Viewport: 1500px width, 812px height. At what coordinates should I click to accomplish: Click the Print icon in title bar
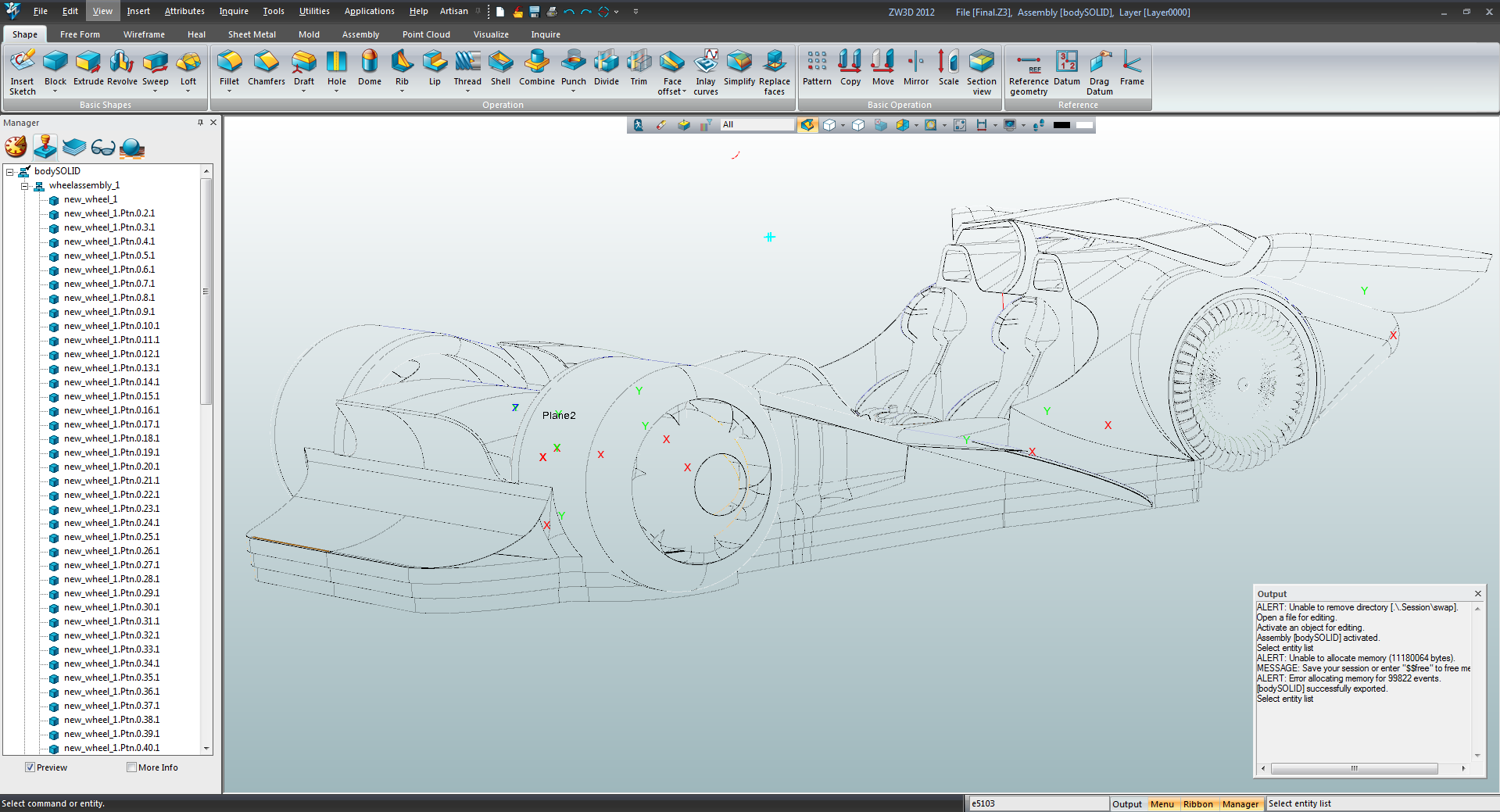(552, 12)
